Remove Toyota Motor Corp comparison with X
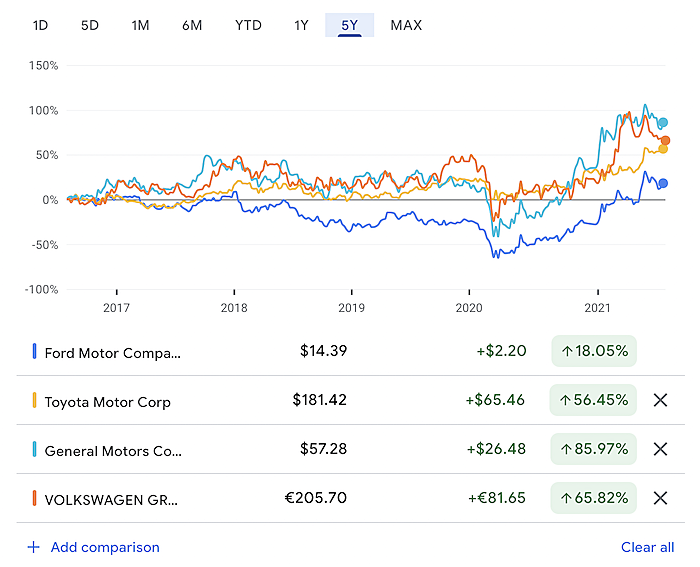 660,401
